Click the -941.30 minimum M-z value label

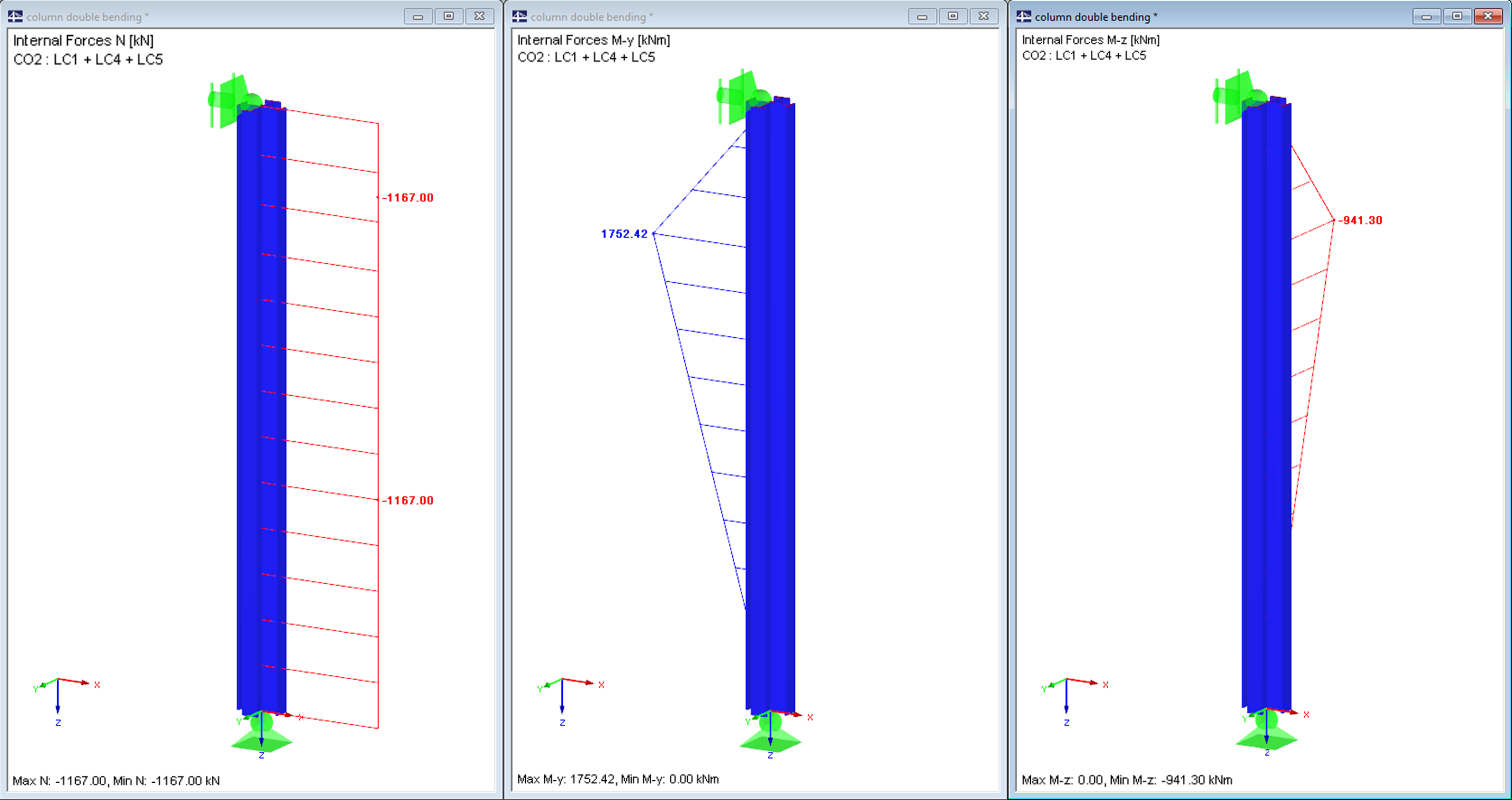point(1360,220)
